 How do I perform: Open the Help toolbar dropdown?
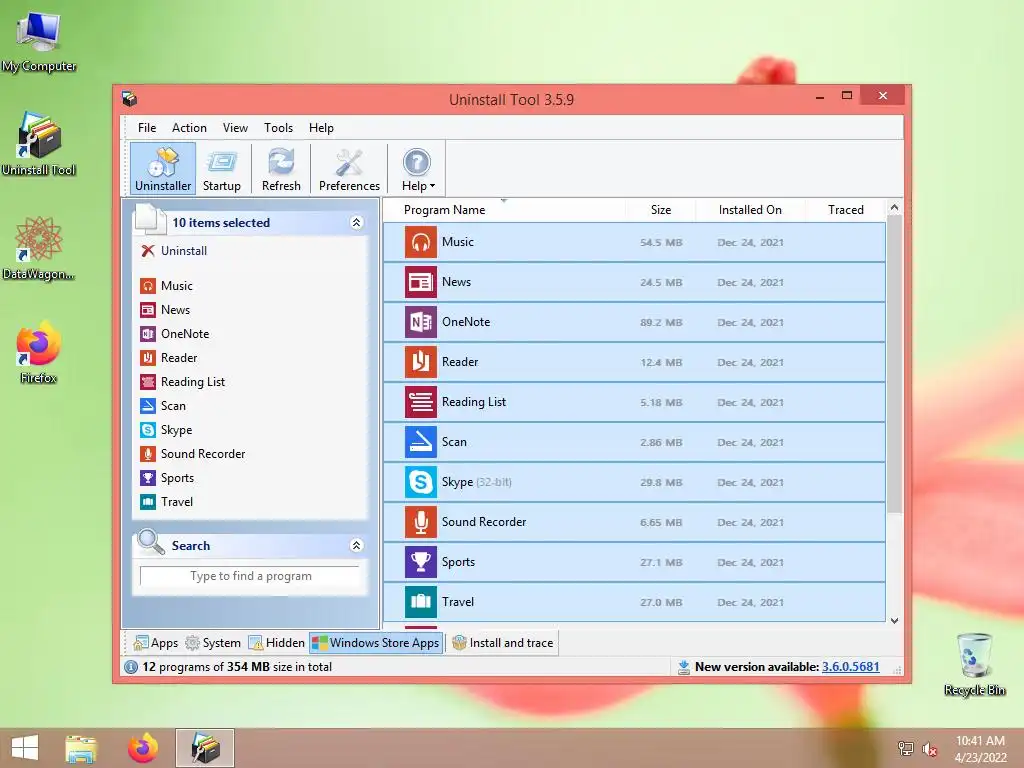(x=417, y=168)
